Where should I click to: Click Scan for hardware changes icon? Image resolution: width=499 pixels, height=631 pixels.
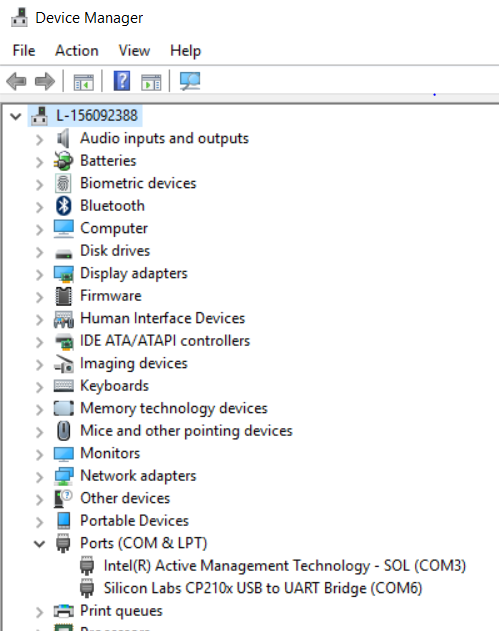[x=190, y=81]
